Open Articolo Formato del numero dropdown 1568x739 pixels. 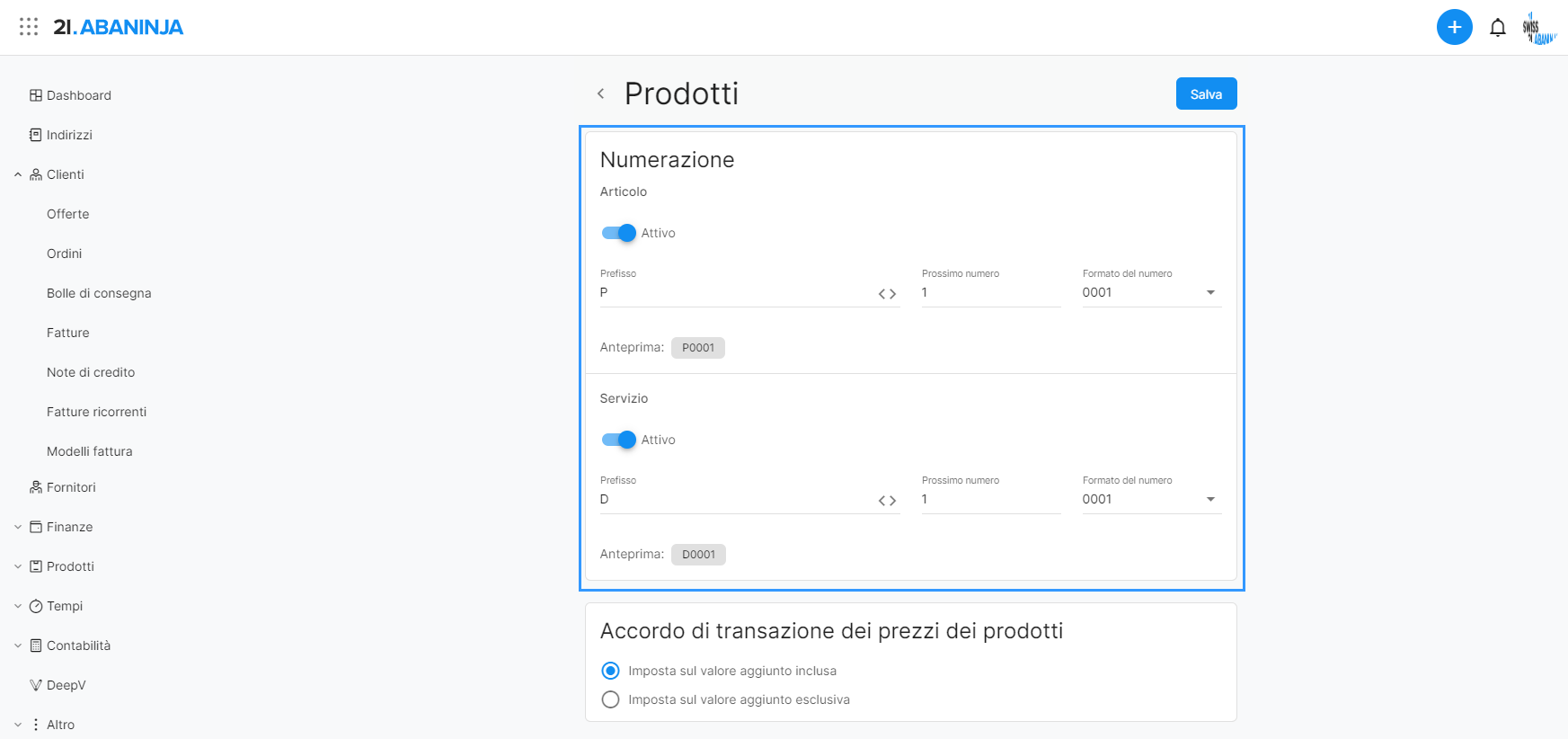pyautogui.click(x=1151, y=293)
